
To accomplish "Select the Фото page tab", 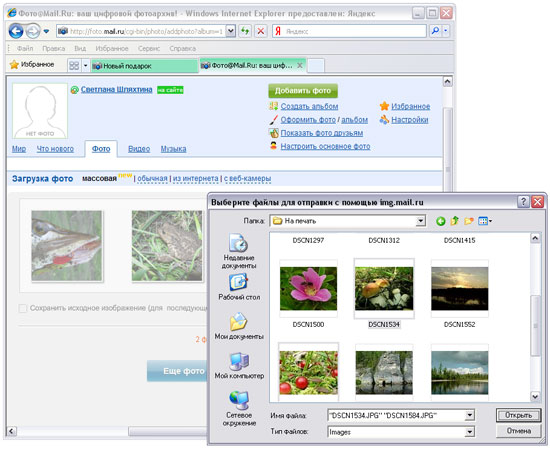I will point(101,149).
